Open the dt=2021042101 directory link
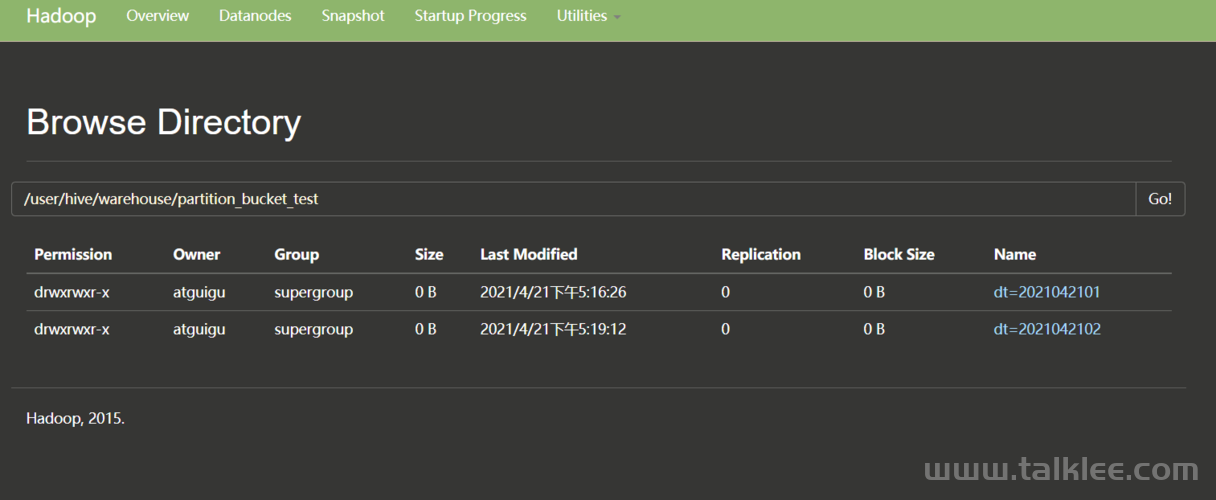Viewport: 1216px width, 500px height. tap(1047, 292)
